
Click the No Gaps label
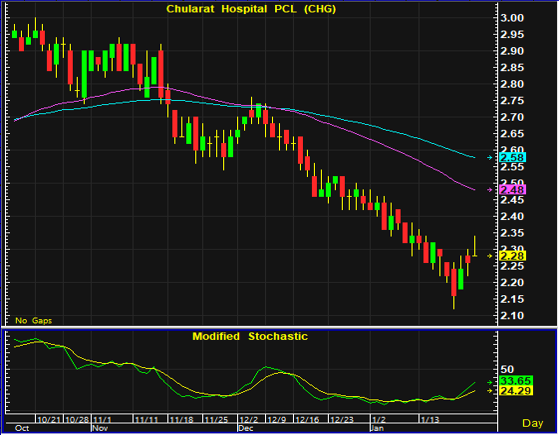34,321
